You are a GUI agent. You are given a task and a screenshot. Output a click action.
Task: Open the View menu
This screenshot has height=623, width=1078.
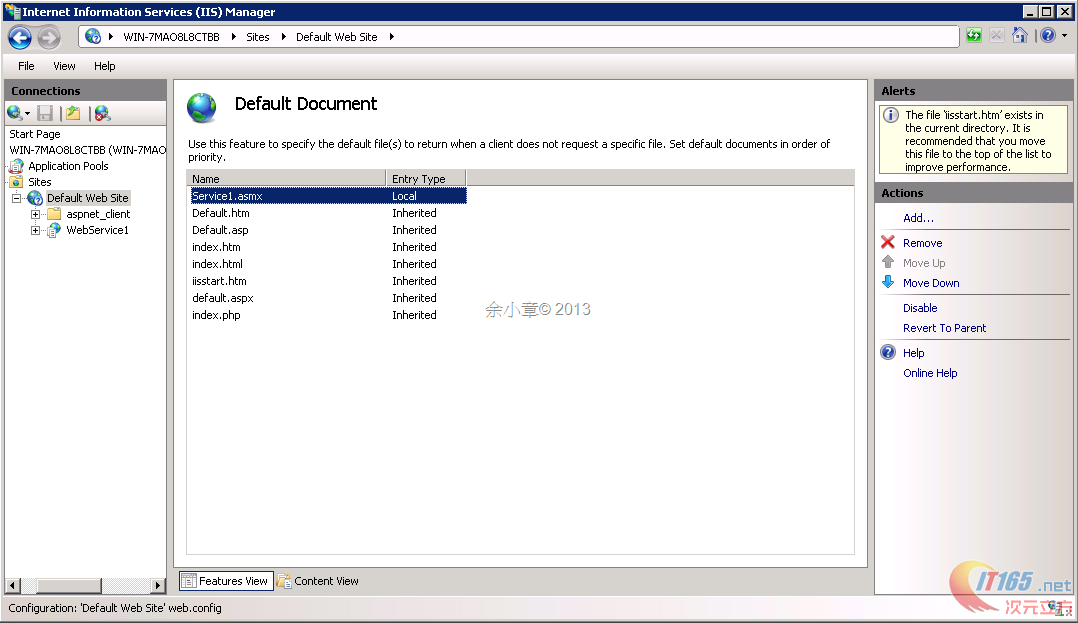65,66
